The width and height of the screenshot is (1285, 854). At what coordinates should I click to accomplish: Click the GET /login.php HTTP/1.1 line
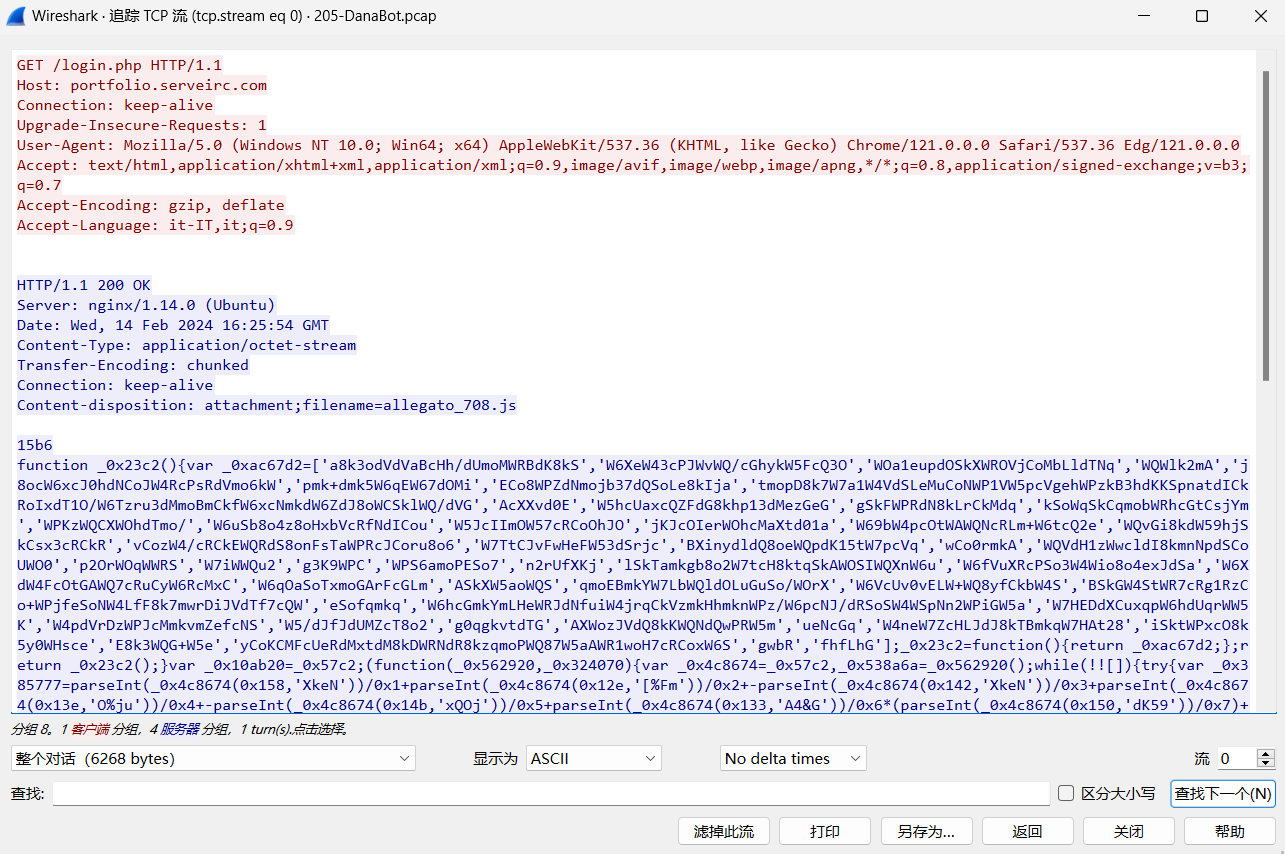tap(119, 65)
